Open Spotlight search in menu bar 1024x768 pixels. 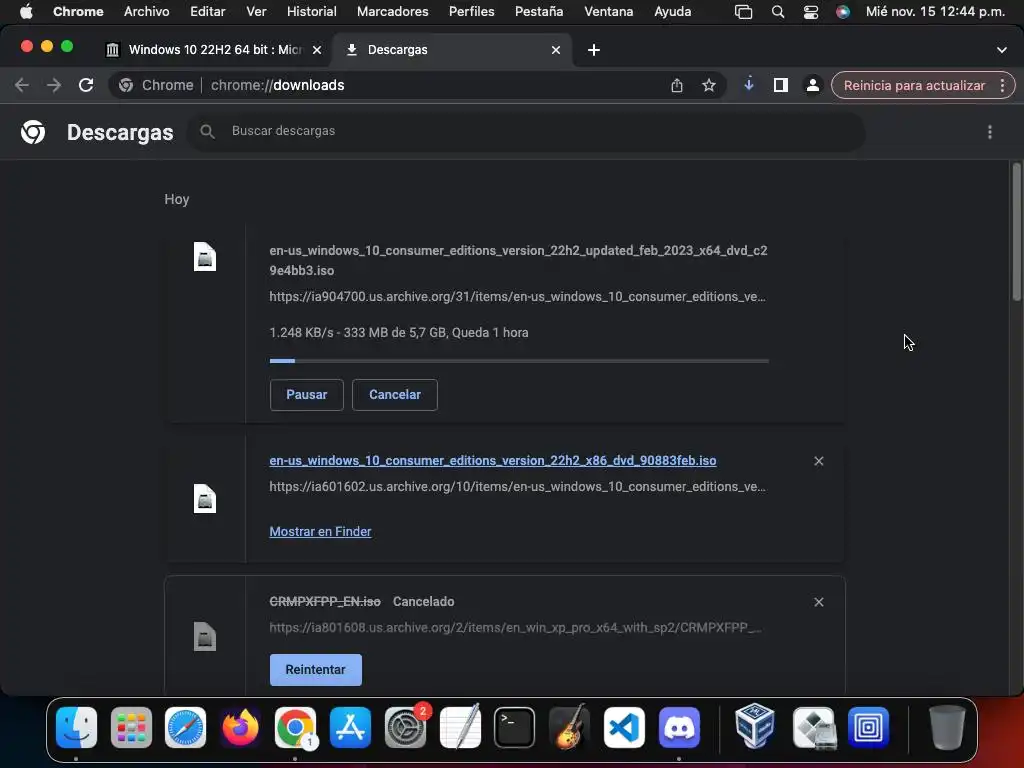point(778,12)
